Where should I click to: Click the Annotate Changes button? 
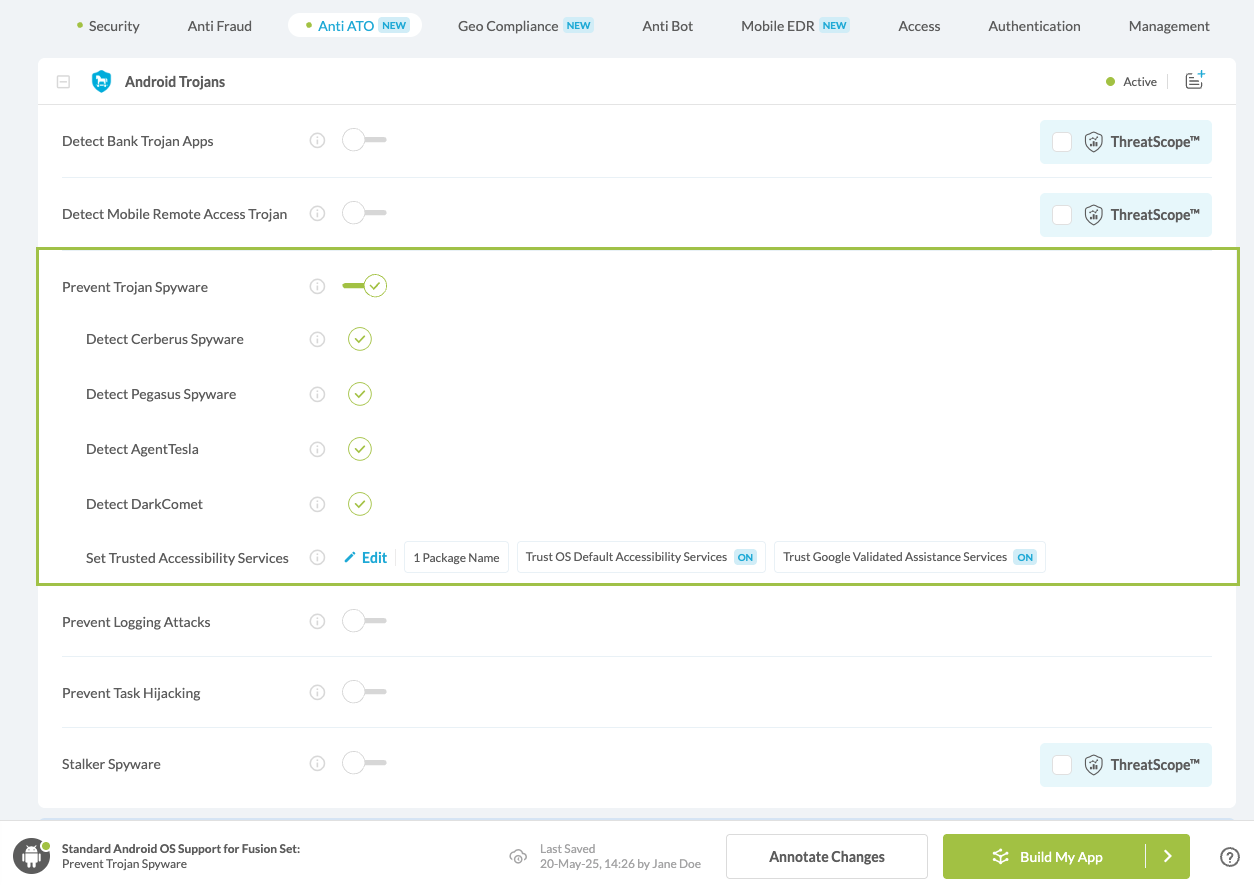click(827, 857)
